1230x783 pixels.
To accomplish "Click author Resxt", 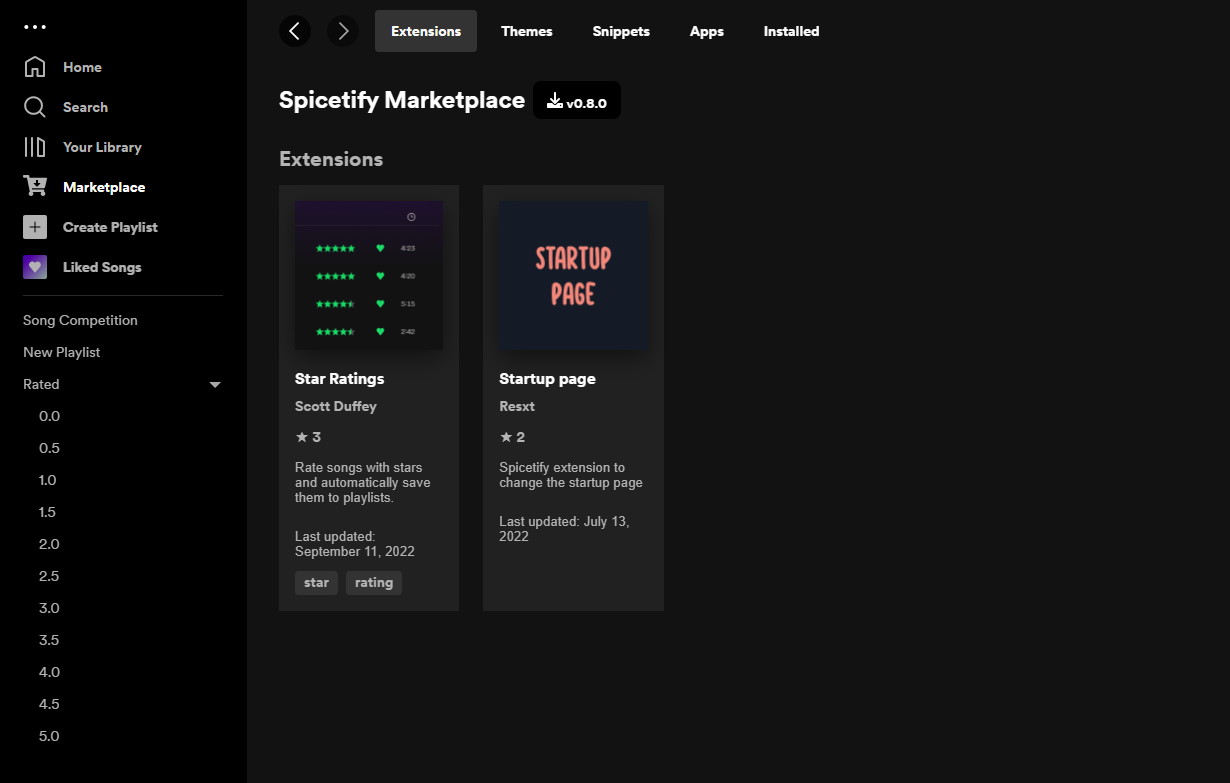I will (x=517, y=406).
